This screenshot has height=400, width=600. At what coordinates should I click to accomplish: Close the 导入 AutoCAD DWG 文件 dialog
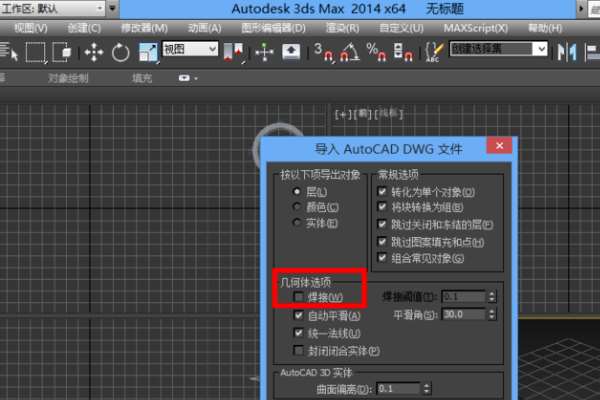[499, 145]
